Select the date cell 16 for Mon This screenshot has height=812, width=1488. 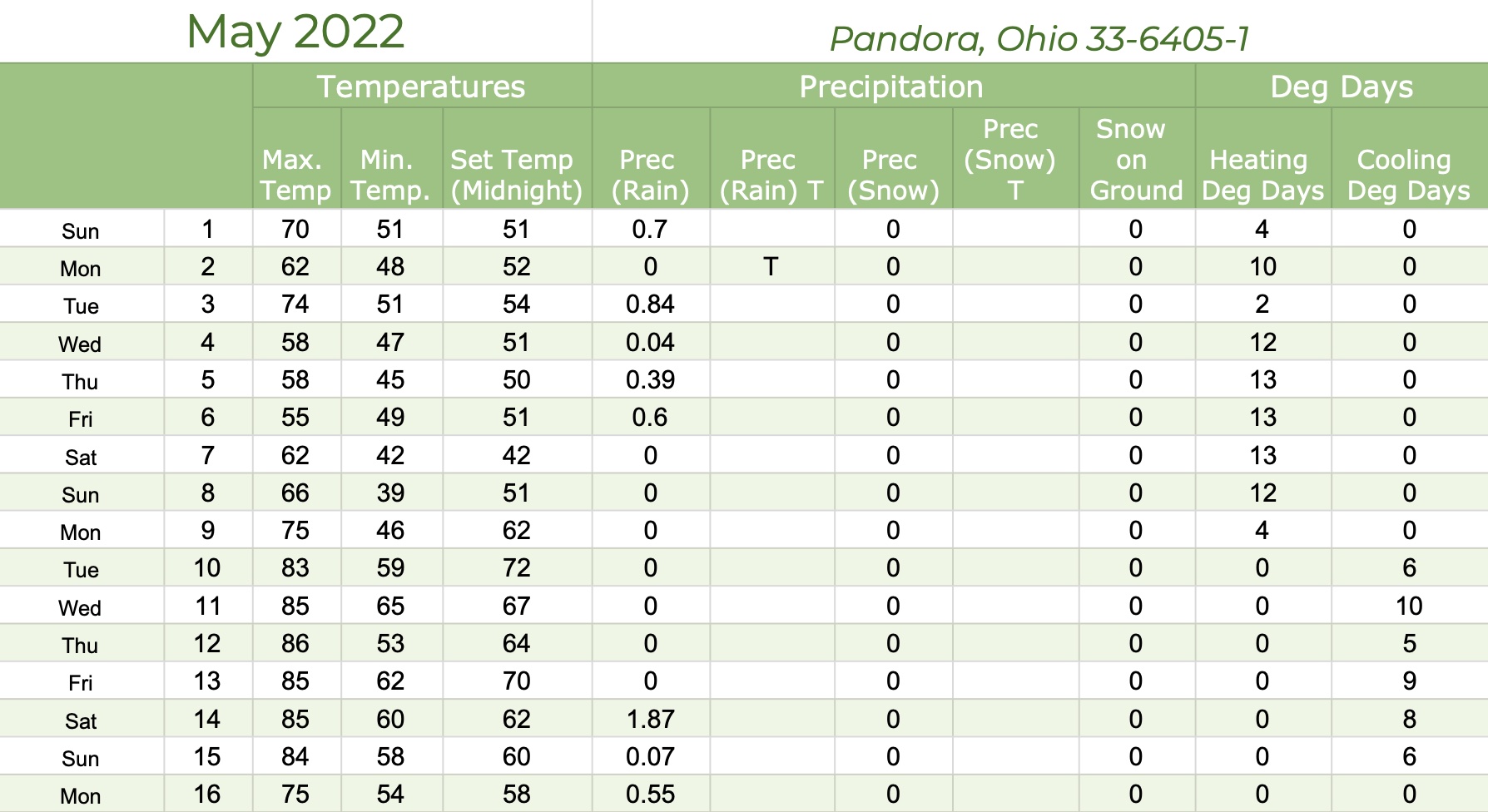point(208,795)
